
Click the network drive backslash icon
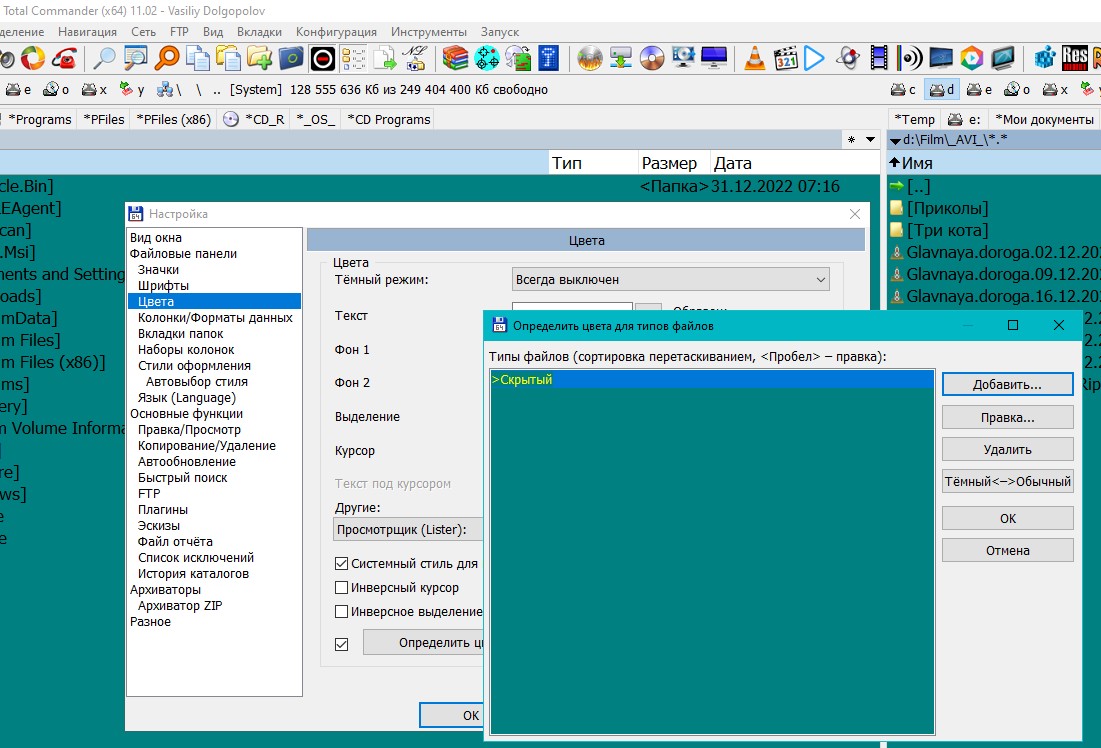point(169,90)
